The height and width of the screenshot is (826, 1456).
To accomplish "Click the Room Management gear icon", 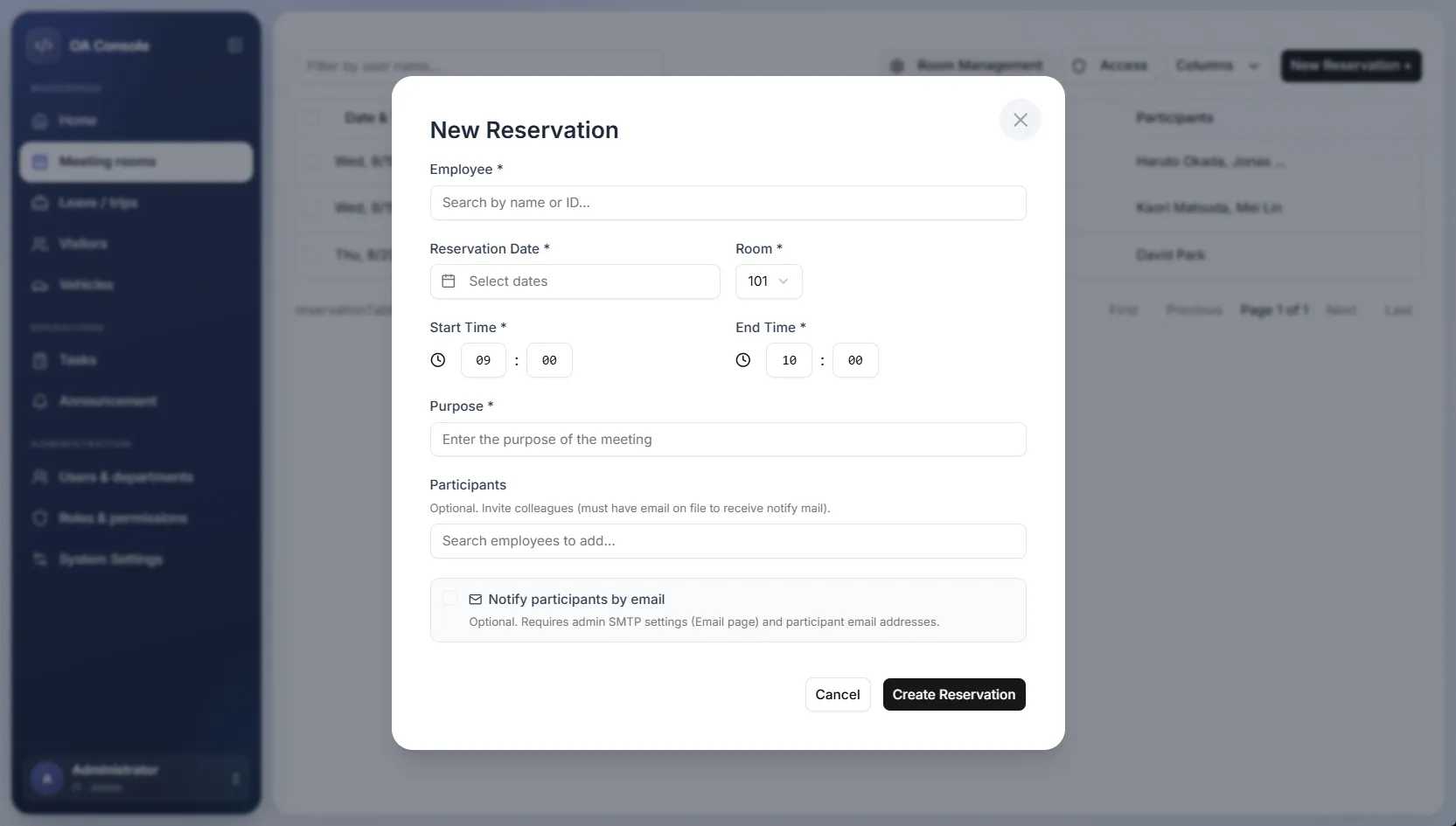I will (x=897, y=66).
